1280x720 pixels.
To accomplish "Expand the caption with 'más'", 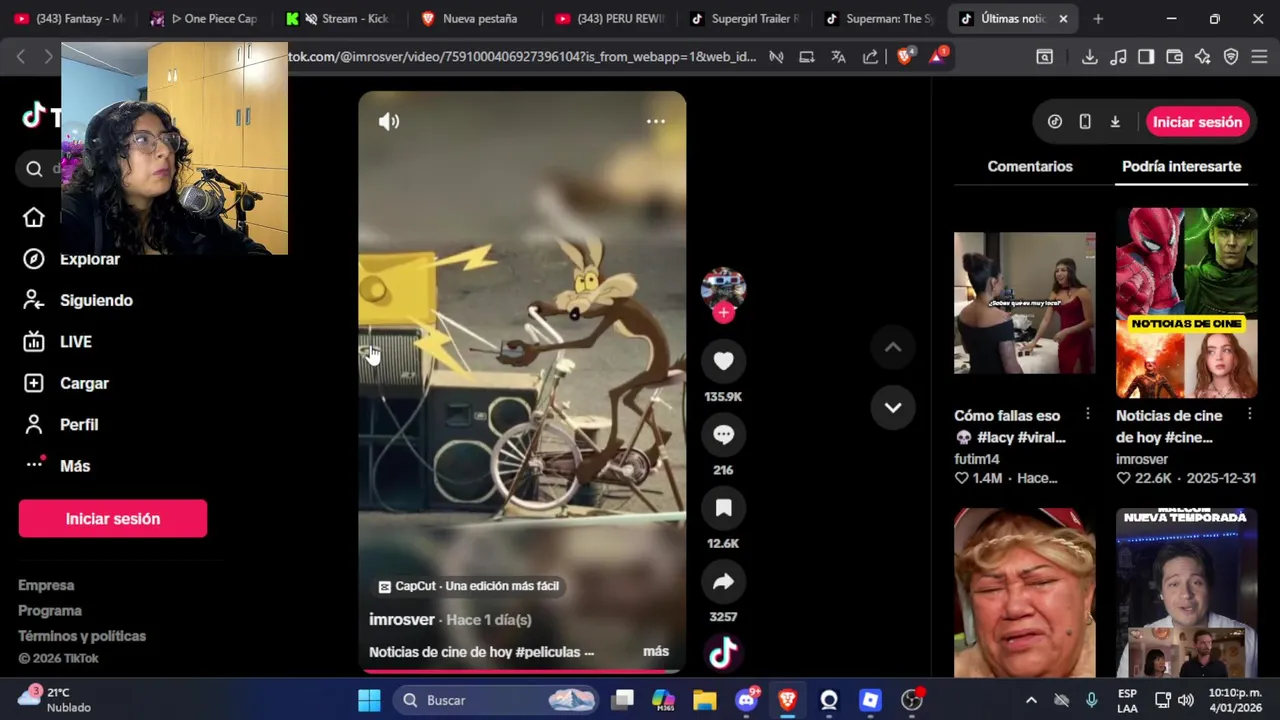I will tap(656, 651).
